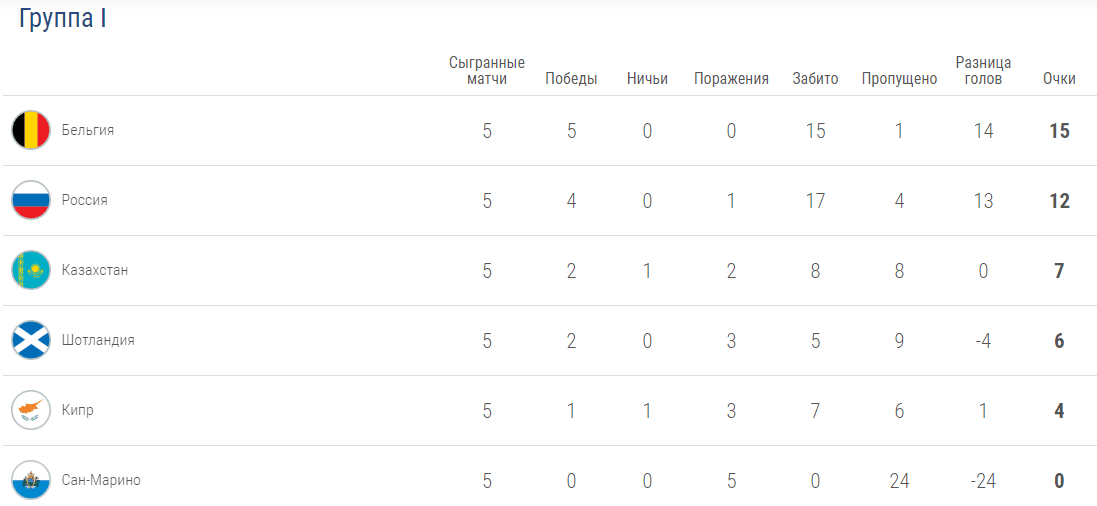The image size is (1097, 506).
Task: Click the Scotland flag icon
Action: 31,340
